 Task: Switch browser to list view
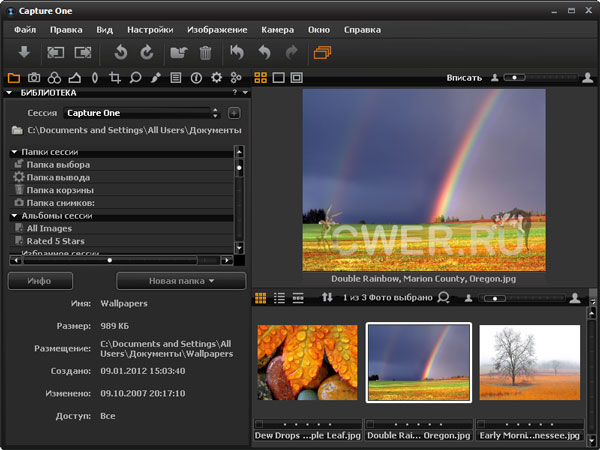coord(279,298)
